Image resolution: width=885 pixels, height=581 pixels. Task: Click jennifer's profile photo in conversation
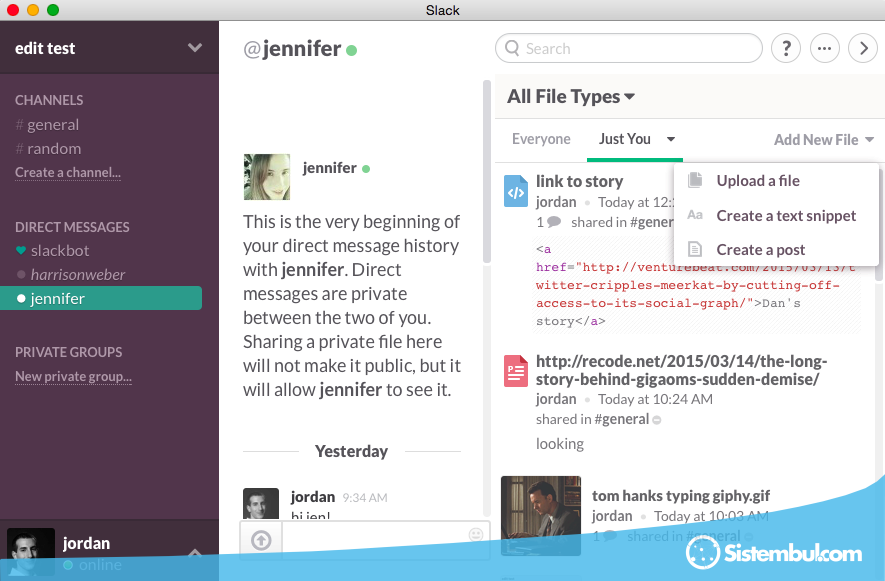[266, 177]
